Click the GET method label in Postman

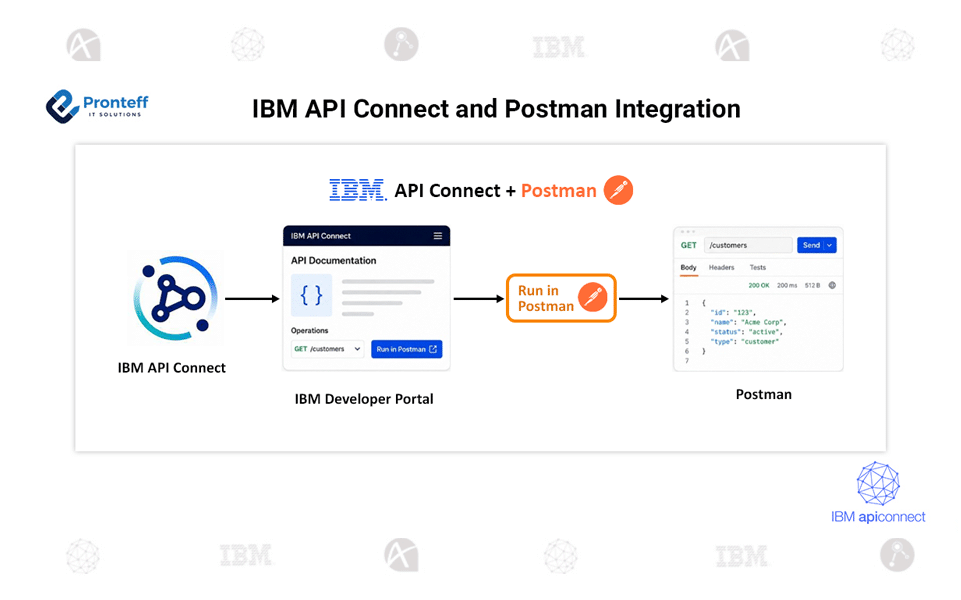(689, 245)
